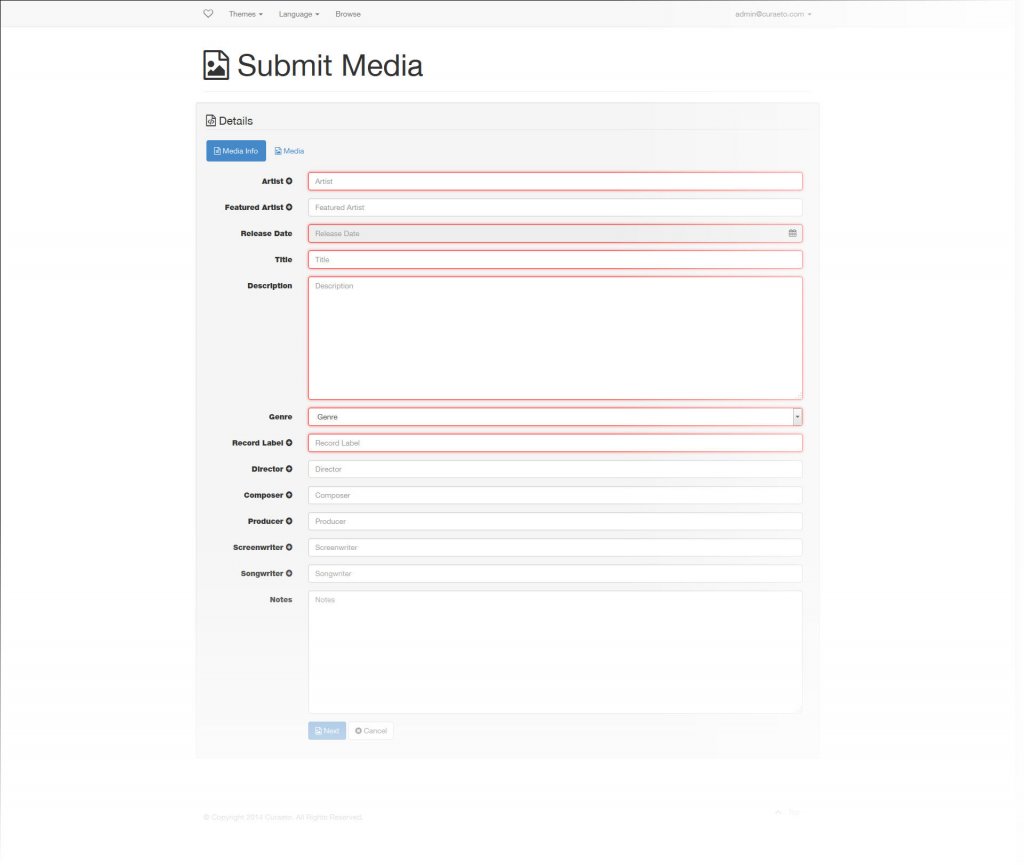Click the heart icon in the navbar

pyautogui.click(x=208, y=14)
